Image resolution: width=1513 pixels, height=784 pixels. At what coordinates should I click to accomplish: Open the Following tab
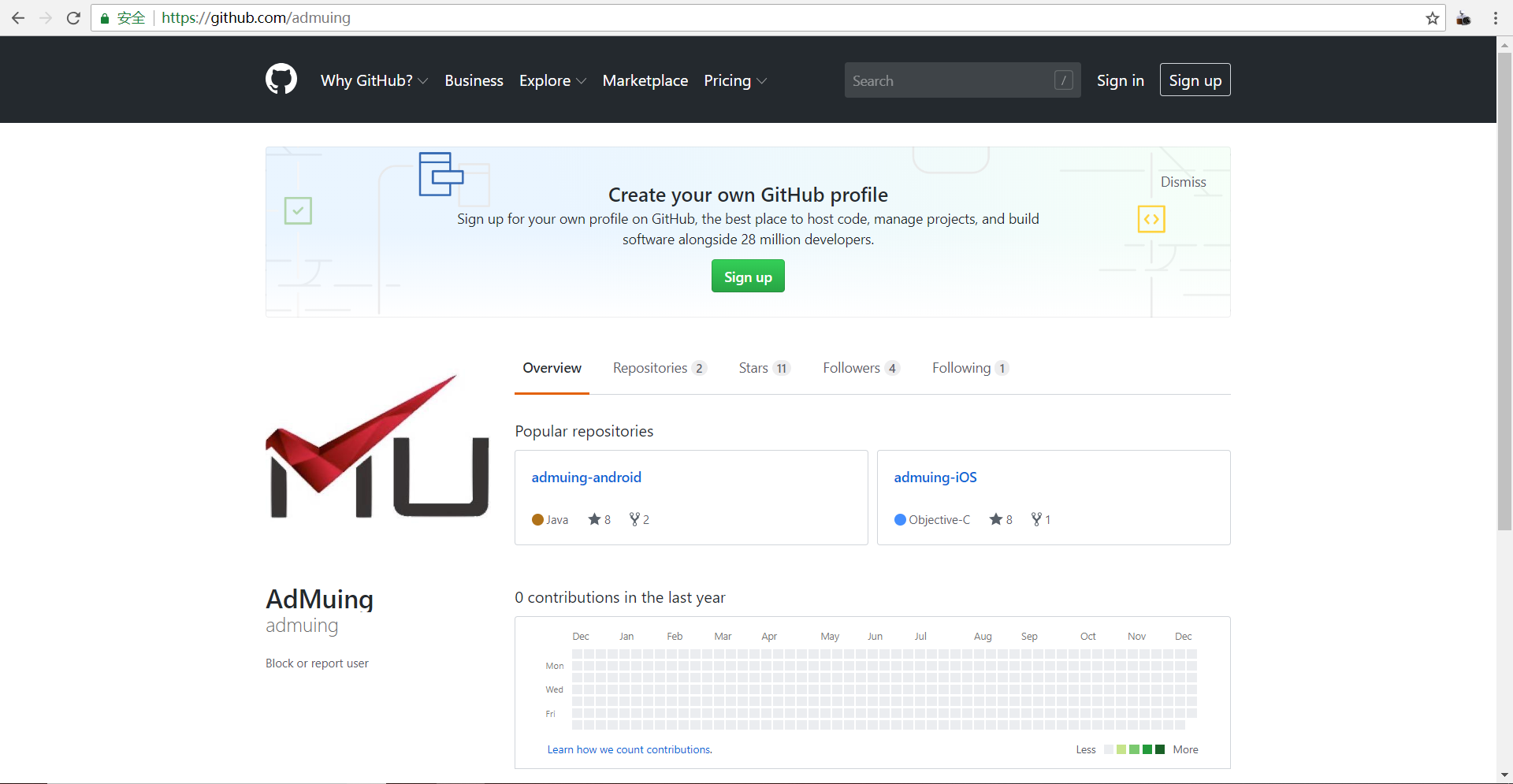coord(970,368)
